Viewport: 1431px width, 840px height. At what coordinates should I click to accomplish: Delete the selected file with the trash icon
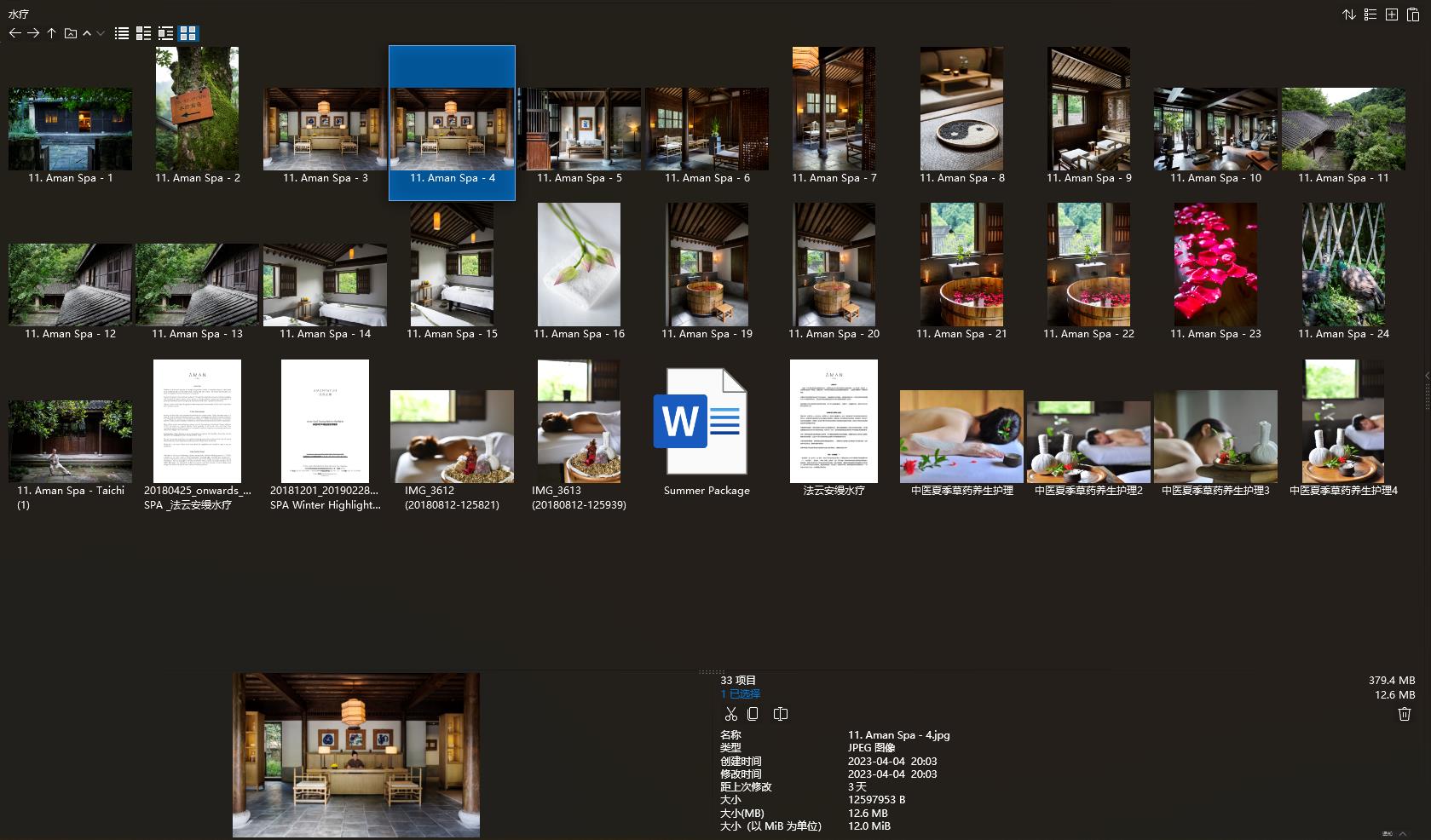click(1405, 714)
